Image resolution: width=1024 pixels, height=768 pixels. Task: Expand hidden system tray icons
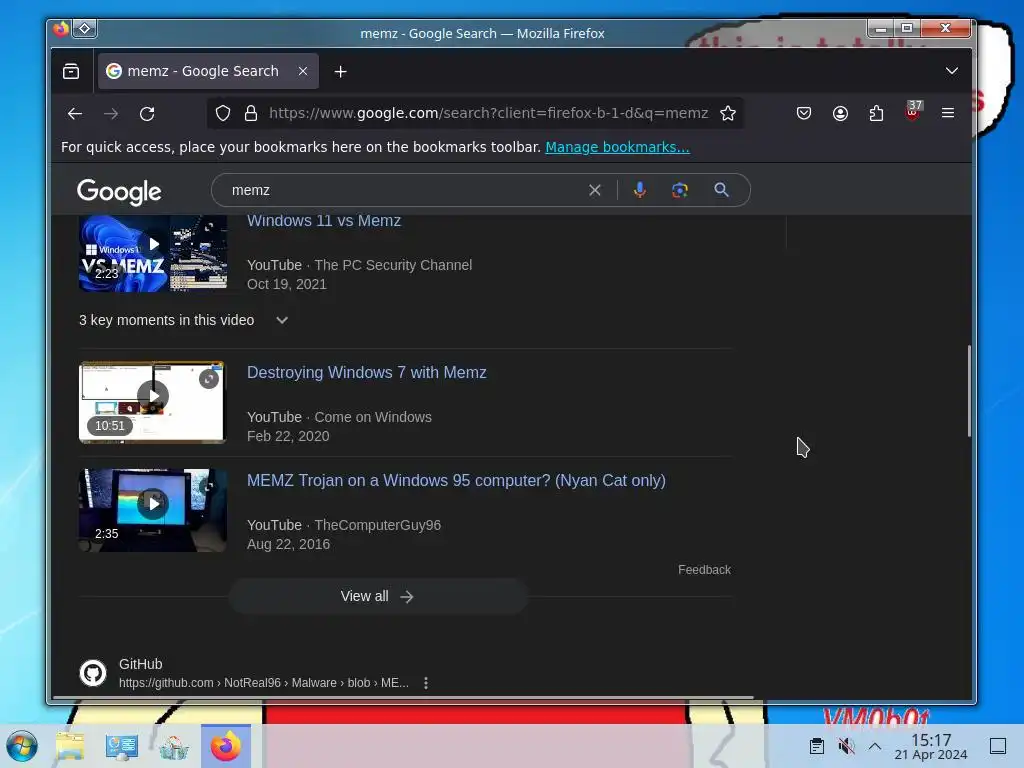coord(875,746)
